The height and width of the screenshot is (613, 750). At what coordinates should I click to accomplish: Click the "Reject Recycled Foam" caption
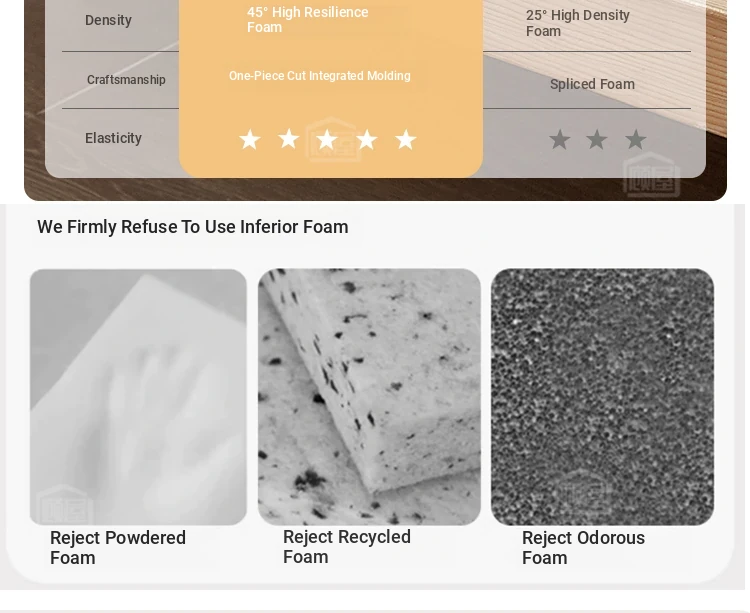pyautogui.click(x=347, y=547)
